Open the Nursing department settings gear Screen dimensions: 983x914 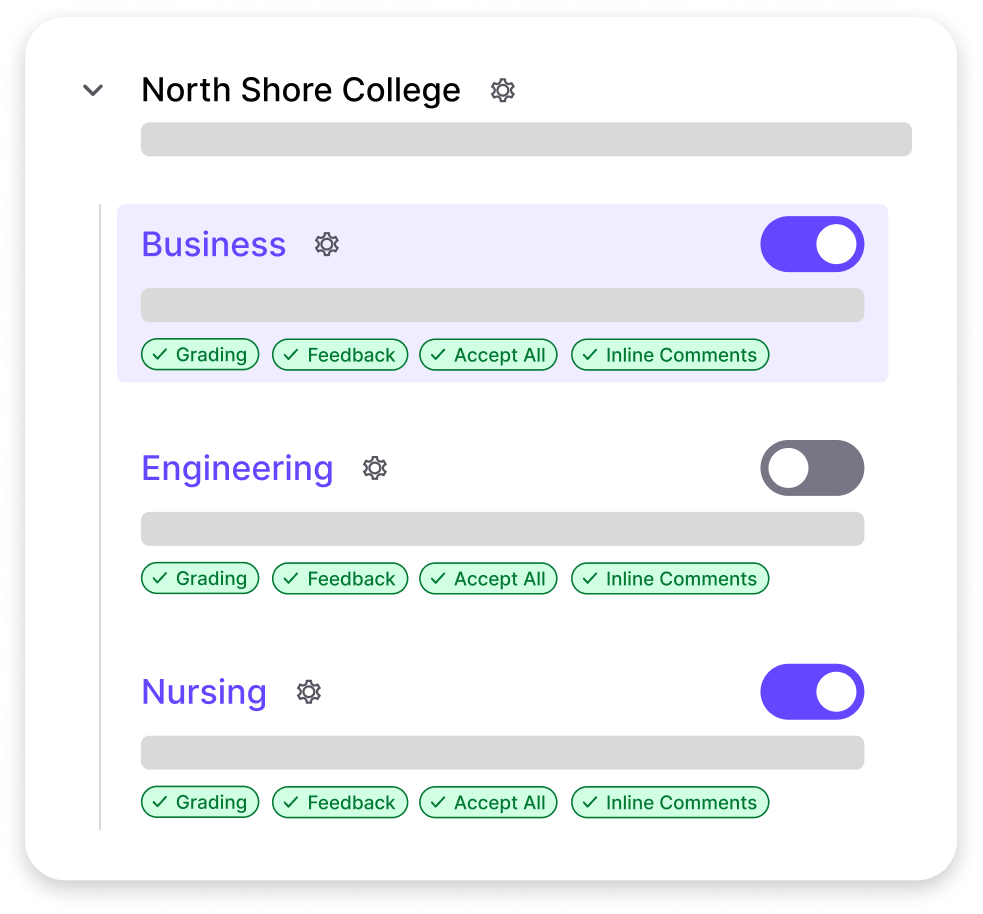click(308, 691)
